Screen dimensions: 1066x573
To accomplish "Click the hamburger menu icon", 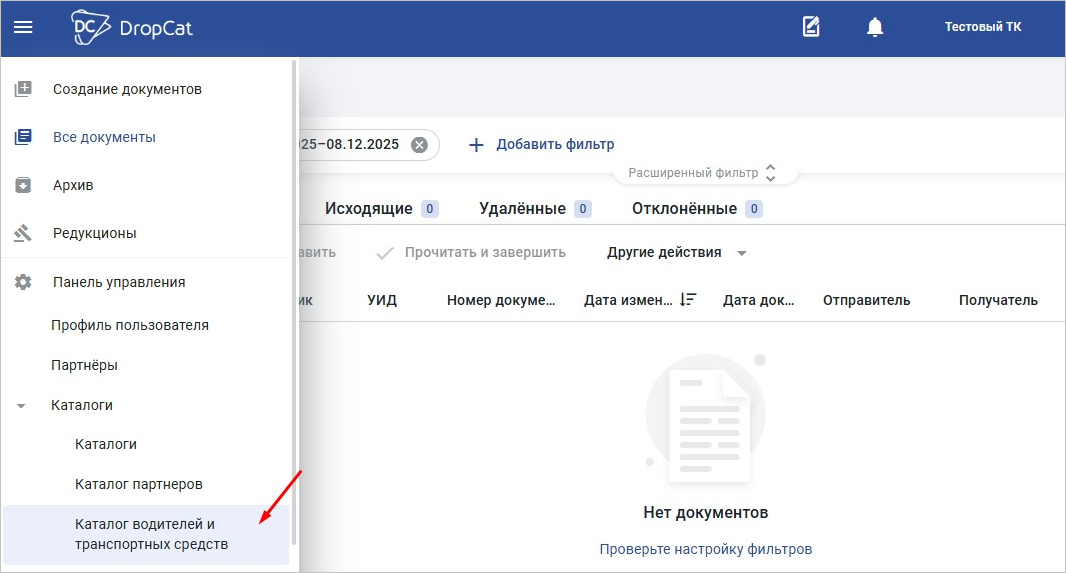I will tap(23, 28).
